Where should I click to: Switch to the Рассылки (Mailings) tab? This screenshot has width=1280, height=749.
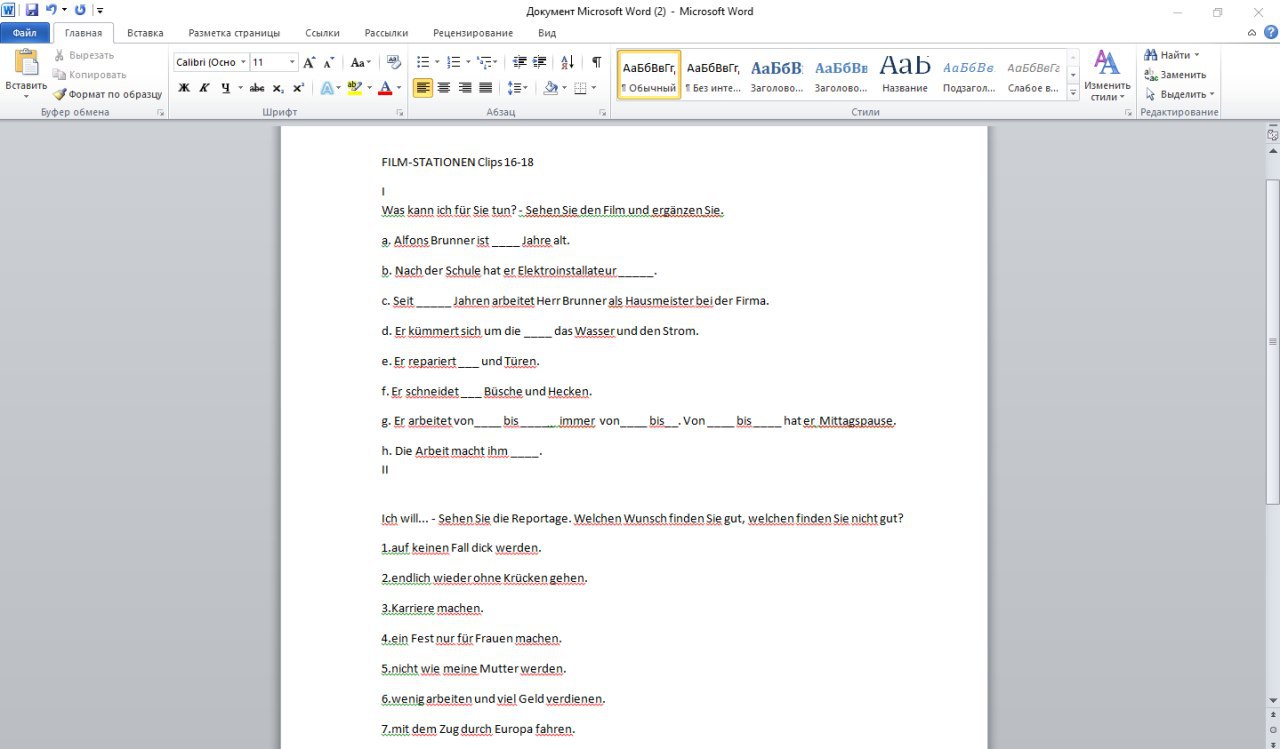[386, 33]
